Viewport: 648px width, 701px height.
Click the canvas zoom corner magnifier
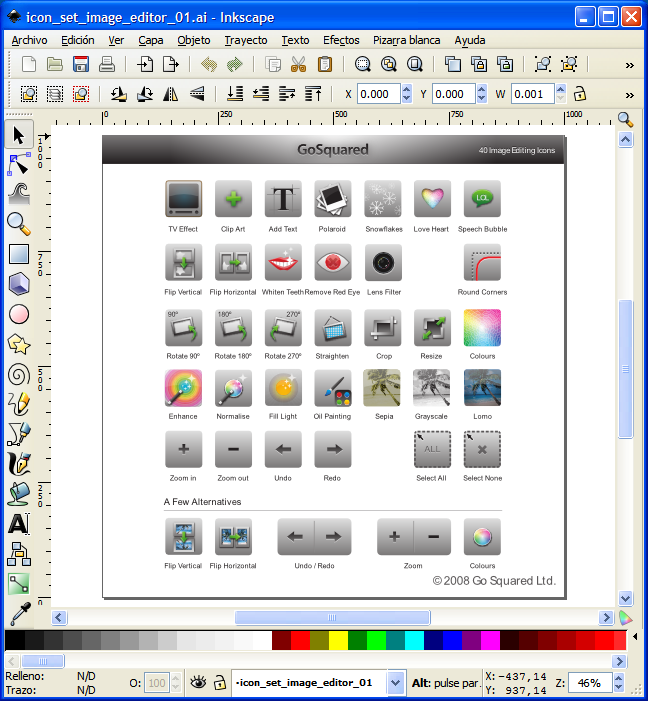point(625,119)
